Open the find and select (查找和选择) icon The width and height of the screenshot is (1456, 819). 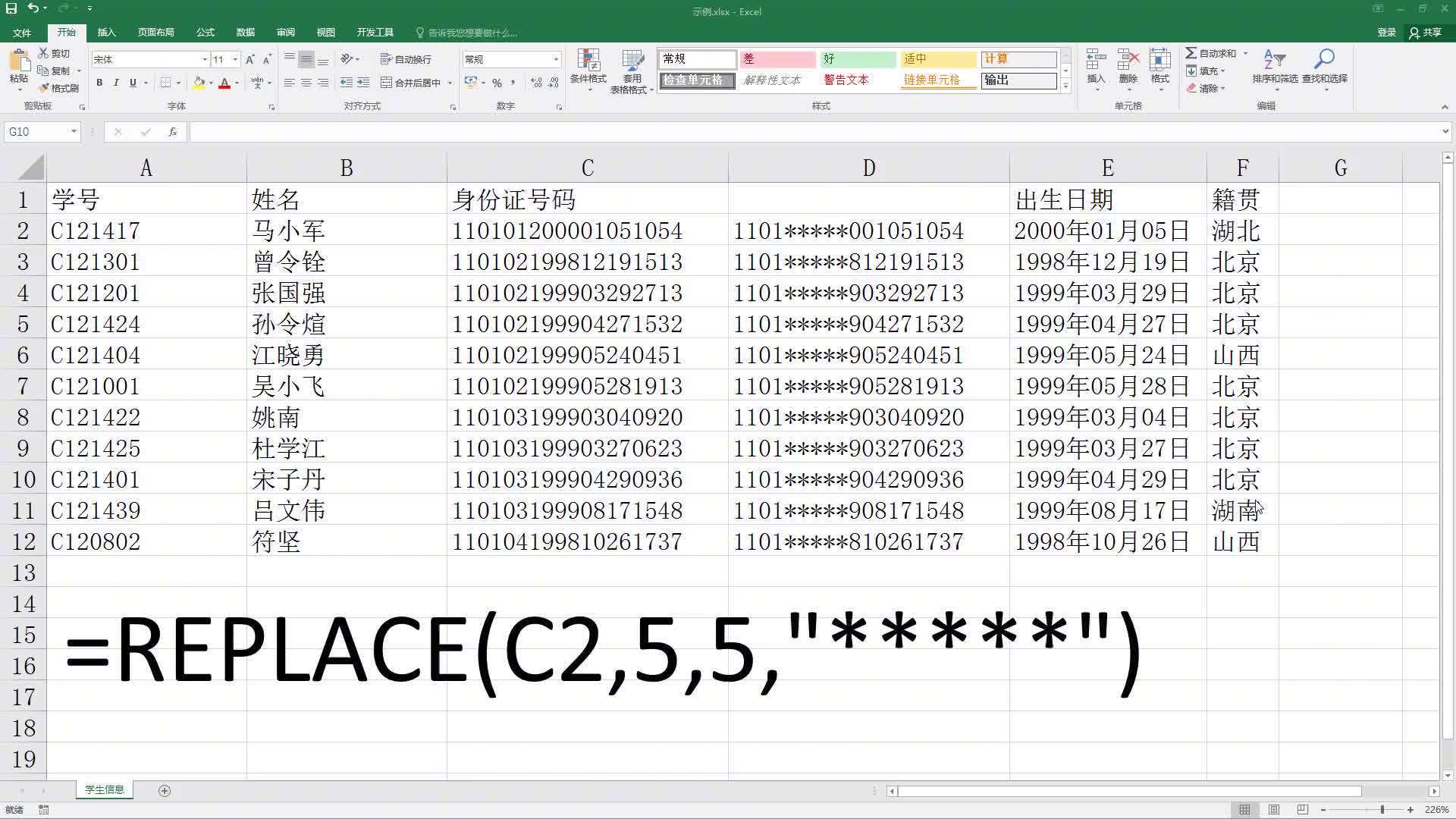1326,68
